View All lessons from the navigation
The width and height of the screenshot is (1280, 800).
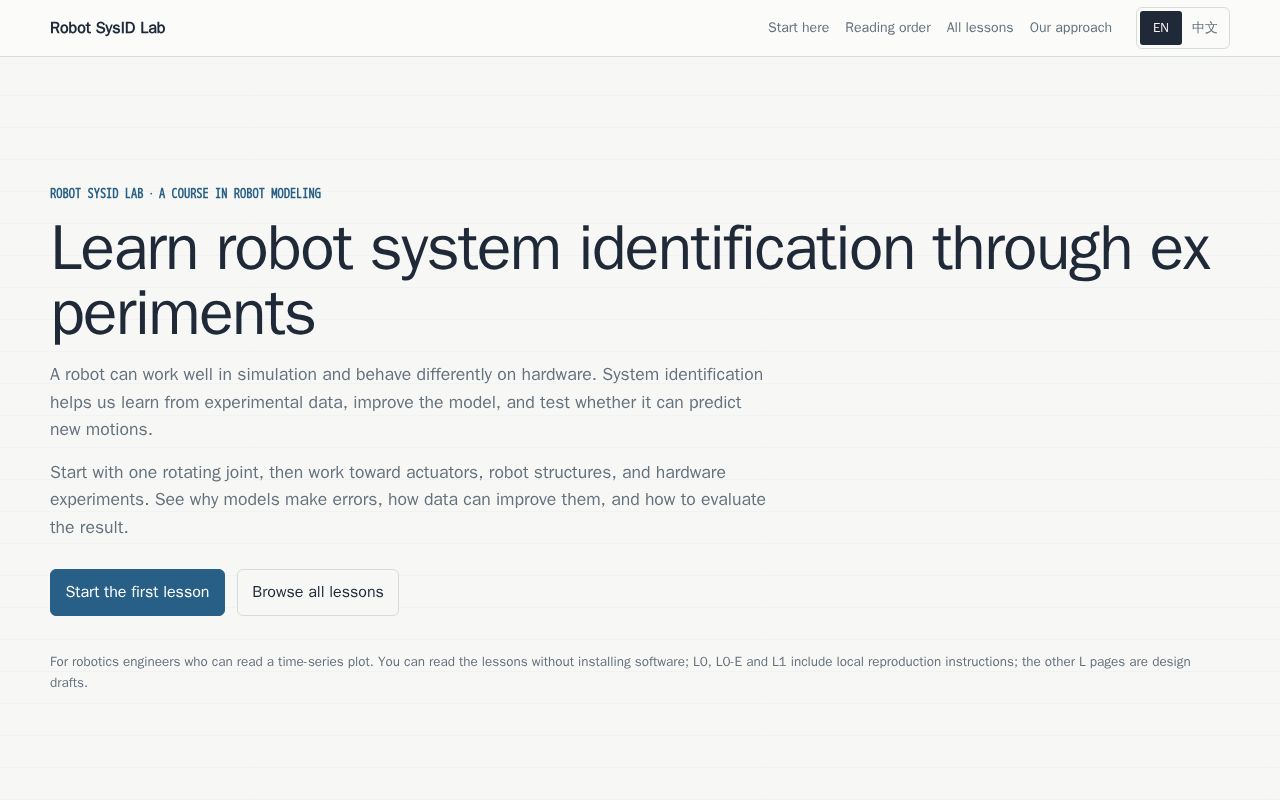point(980,28)
